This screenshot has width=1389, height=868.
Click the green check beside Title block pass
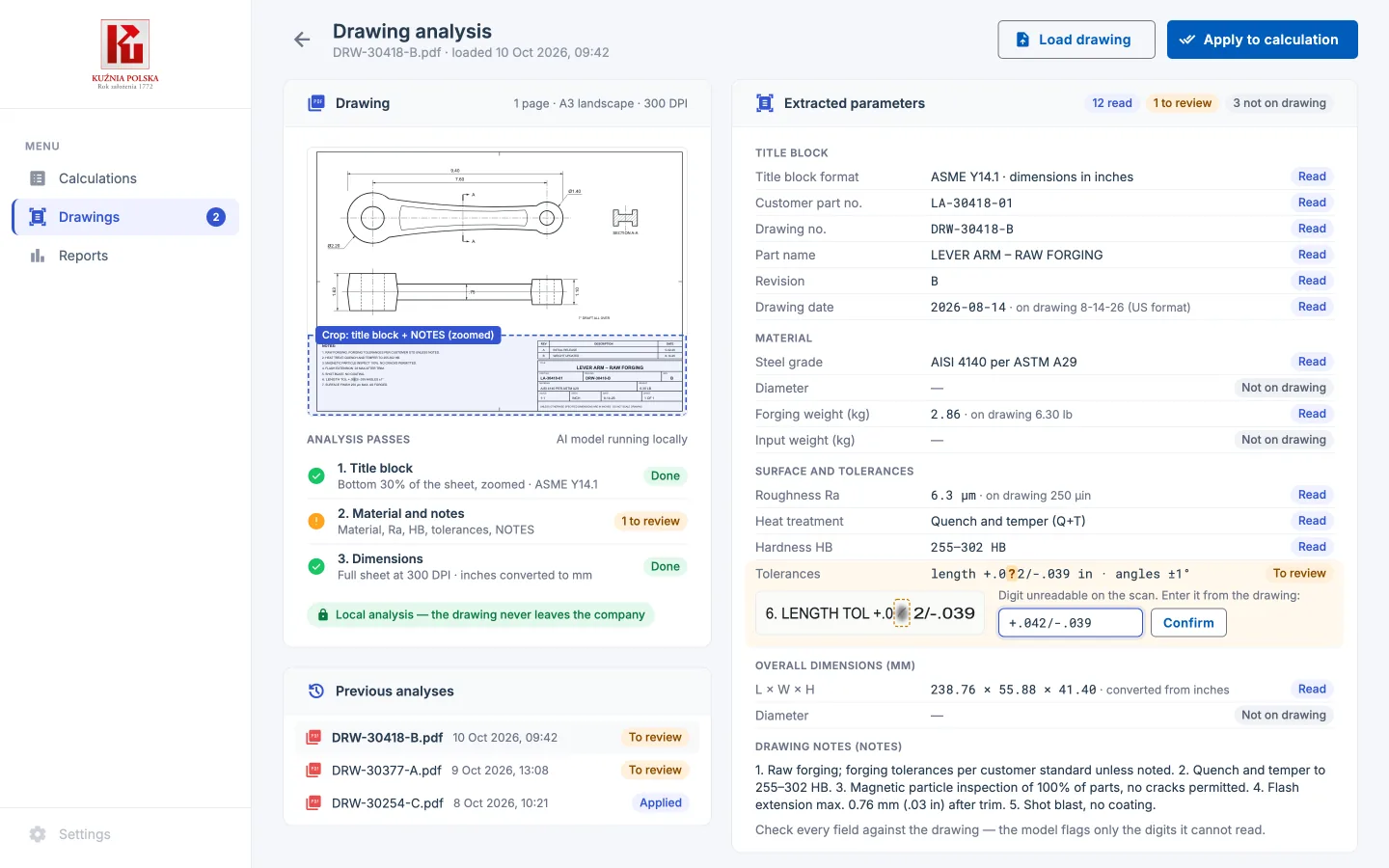(316, 475)
